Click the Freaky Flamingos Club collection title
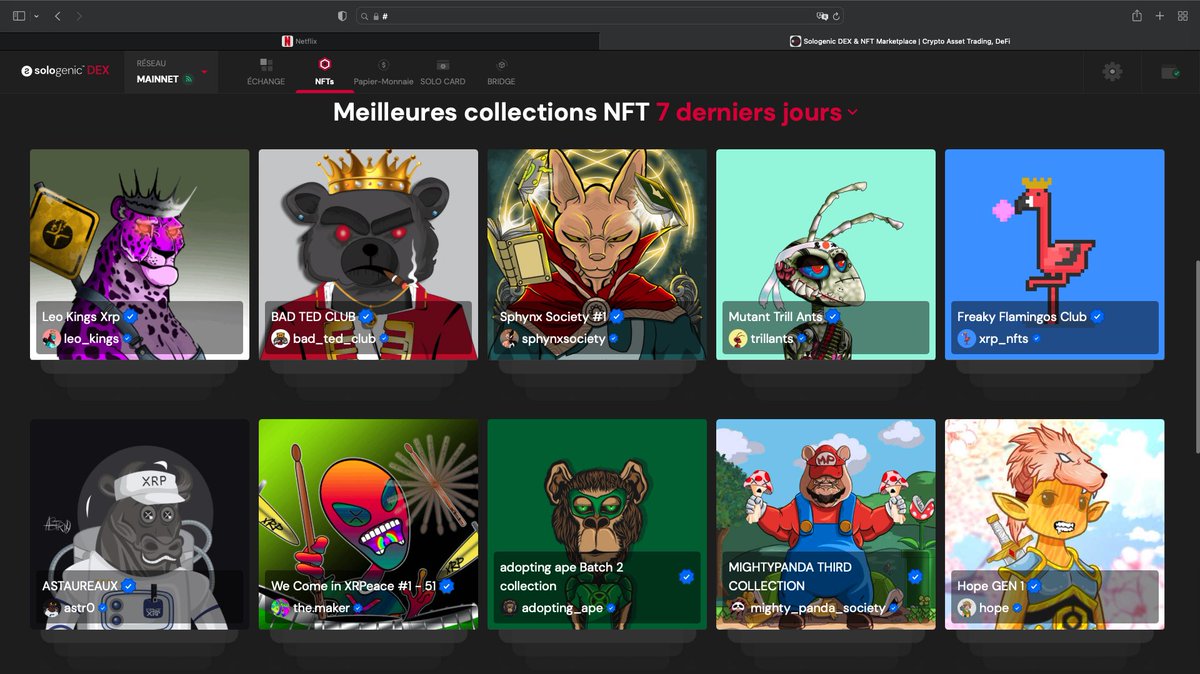Viewport: 1200px width, 674px height. 1021,316
